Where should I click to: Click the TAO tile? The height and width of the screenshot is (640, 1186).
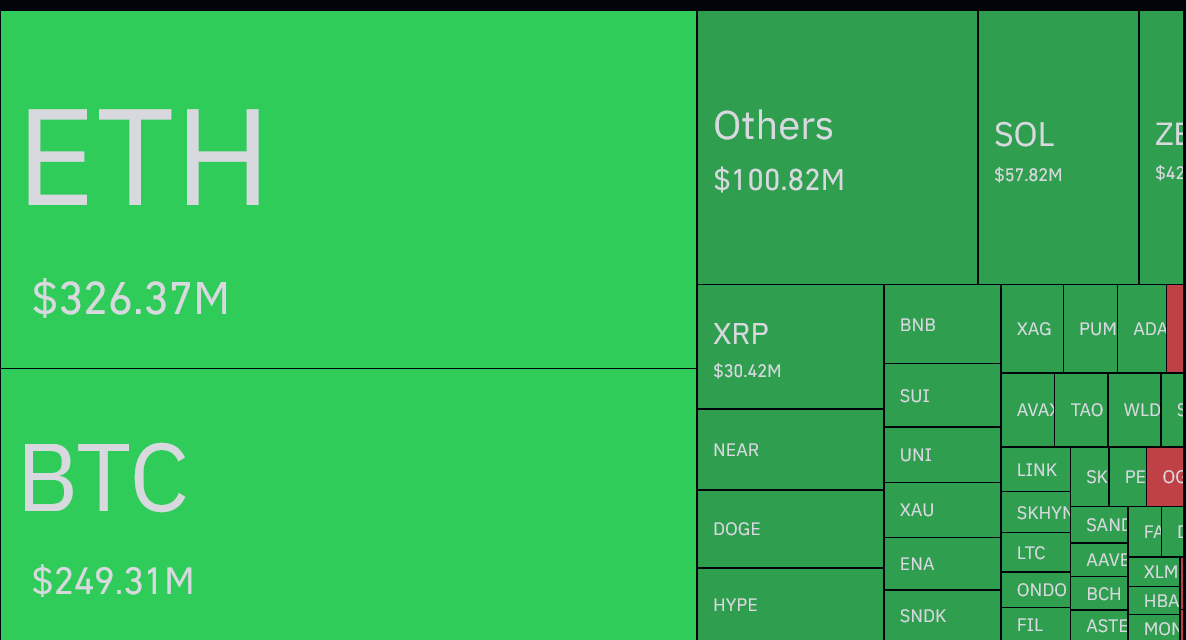[x=1082, y=409]
